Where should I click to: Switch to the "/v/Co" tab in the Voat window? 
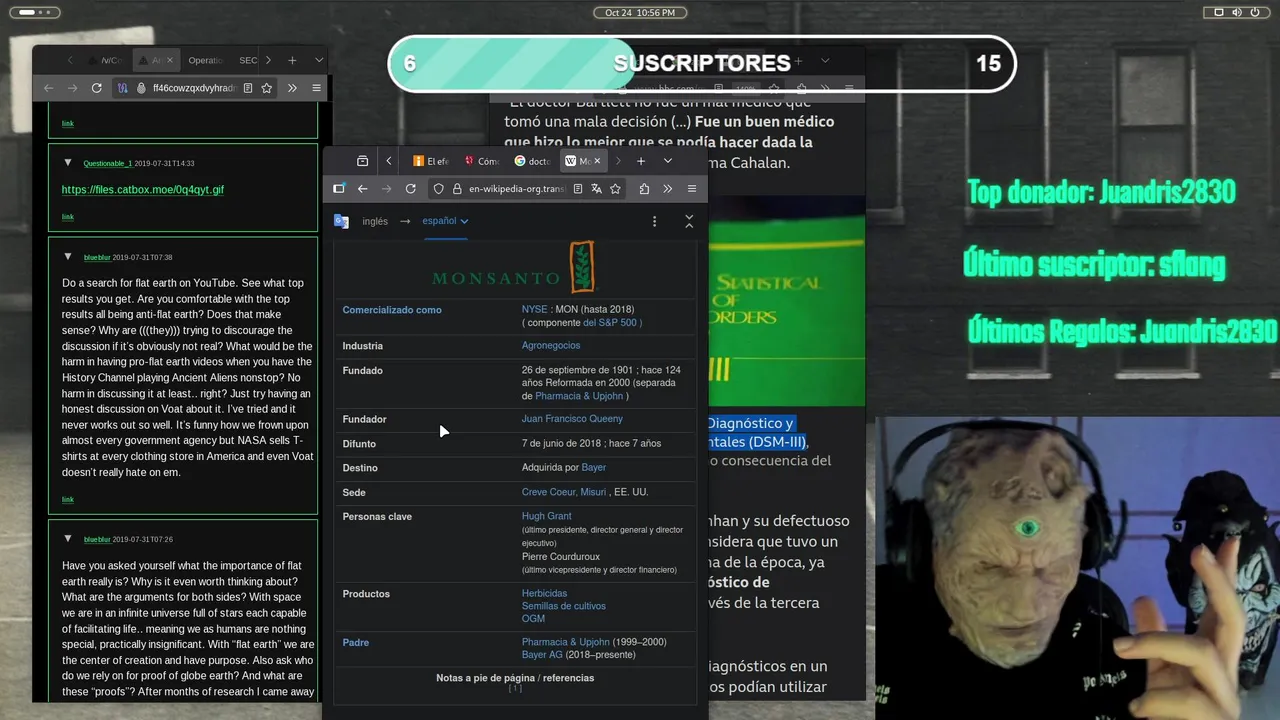click(x=106, y=60)
